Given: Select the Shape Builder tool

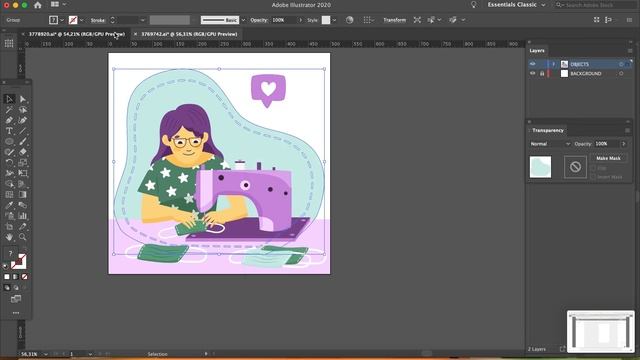Looking at the screenshot, I should (x=9, y=184).
